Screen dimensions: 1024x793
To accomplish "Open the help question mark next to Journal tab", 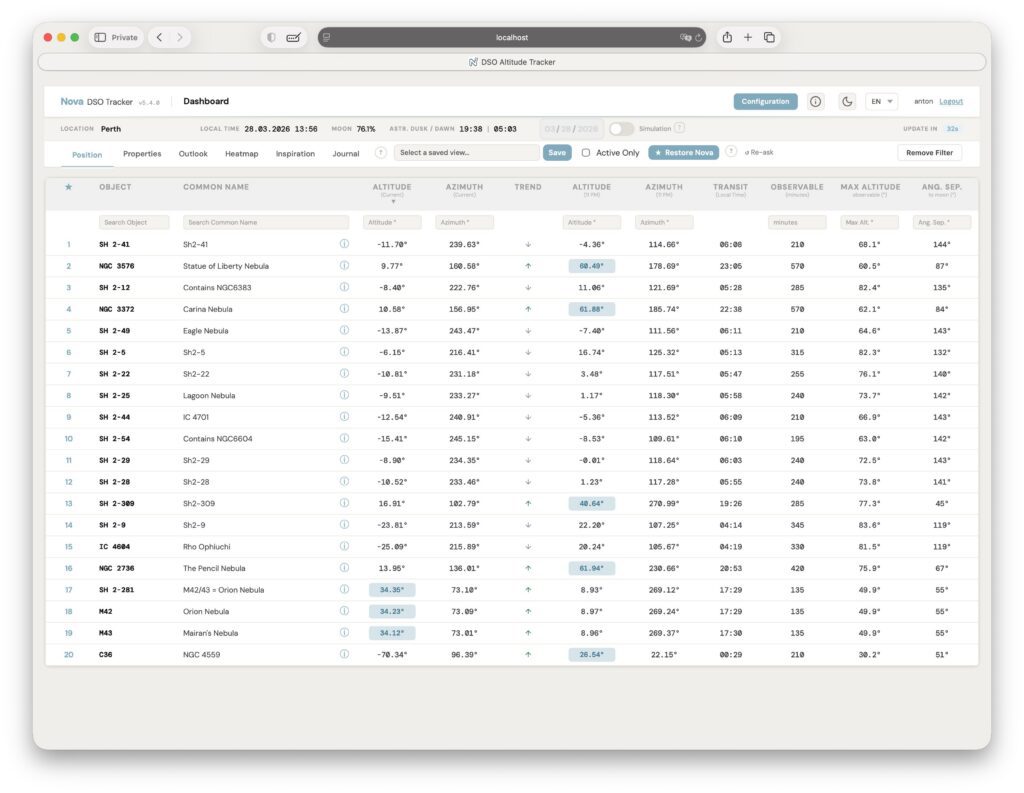I will (x=379, y=153).
